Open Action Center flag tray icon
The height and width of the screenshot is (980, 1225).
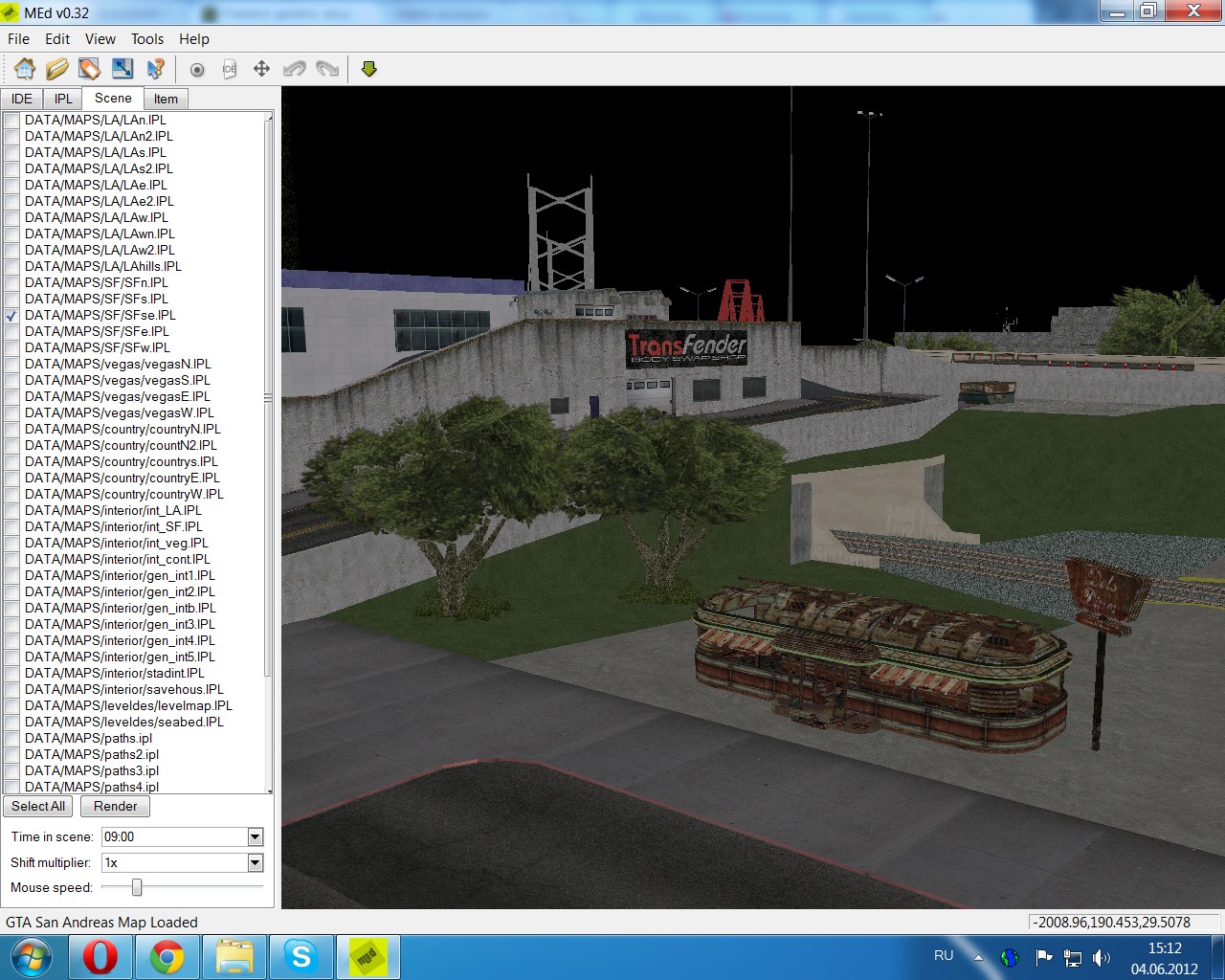[x=1044, y=957]
